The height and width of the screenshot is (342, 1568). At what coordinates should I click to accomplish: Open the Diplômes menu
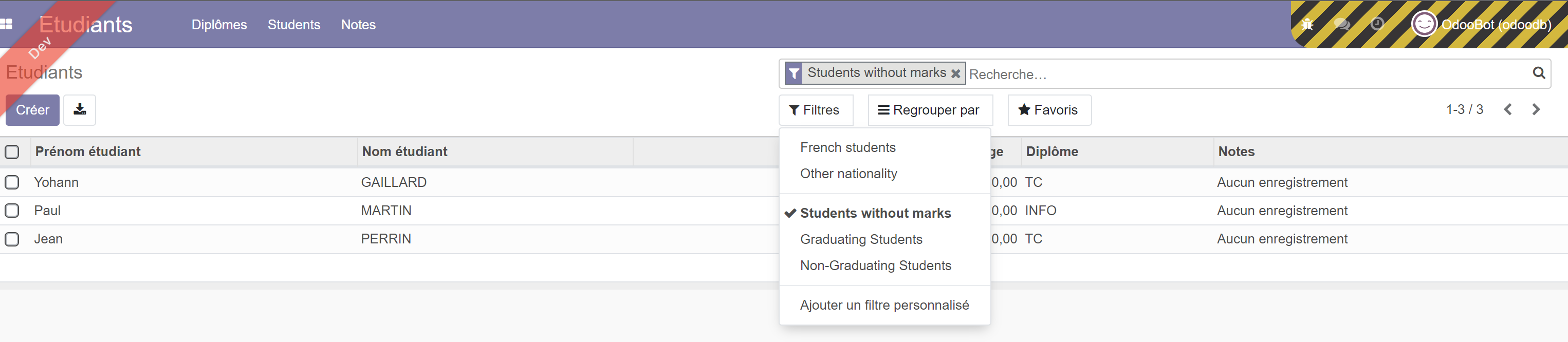219,25
